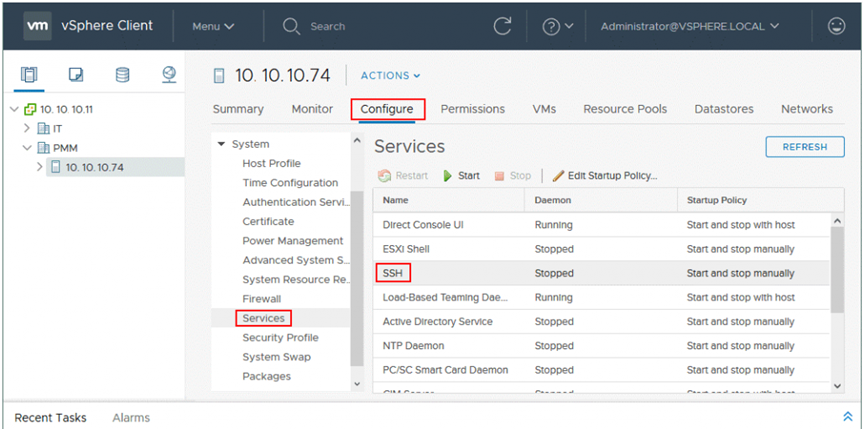Open the smiley feedback icon
The width and height of the screenshot is (865, 429).
coord(837,26)
